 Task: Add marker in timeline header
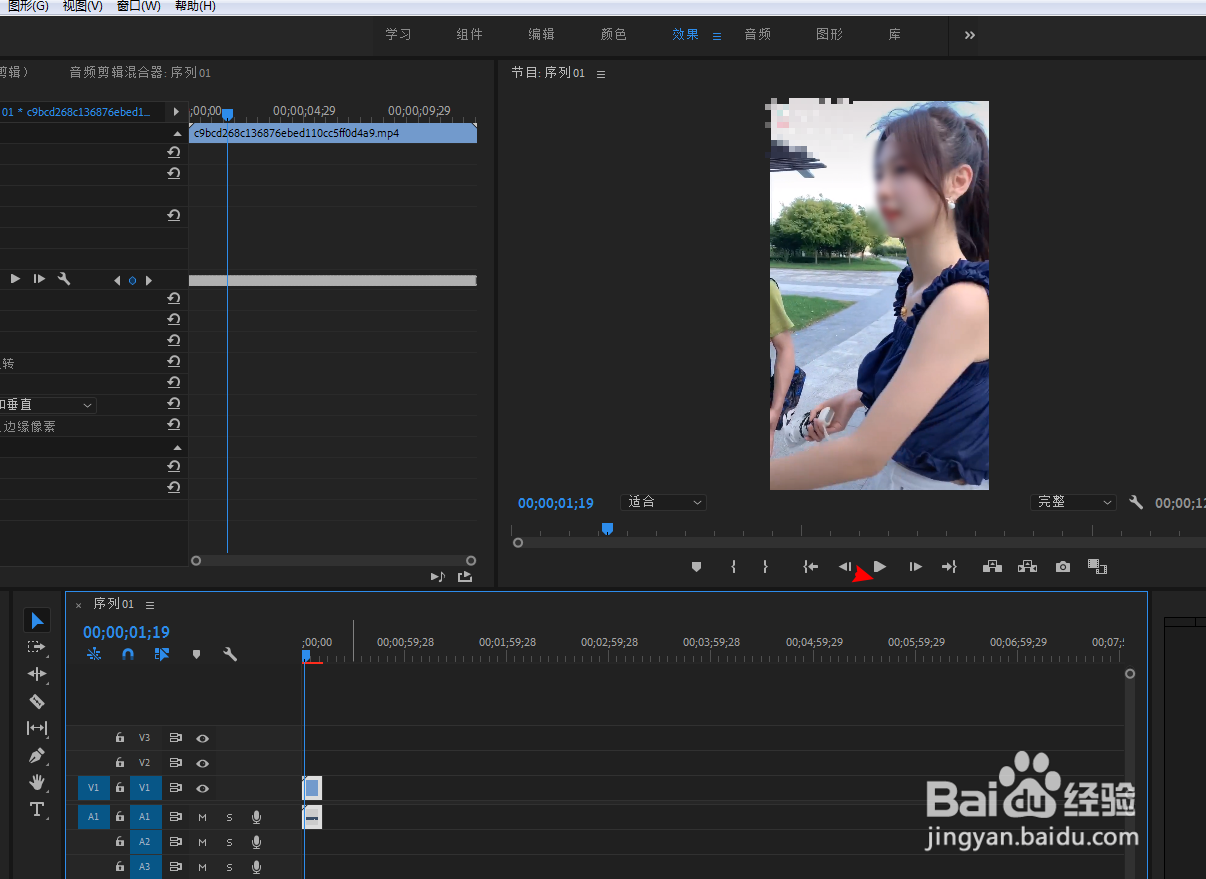click(196, 655)
